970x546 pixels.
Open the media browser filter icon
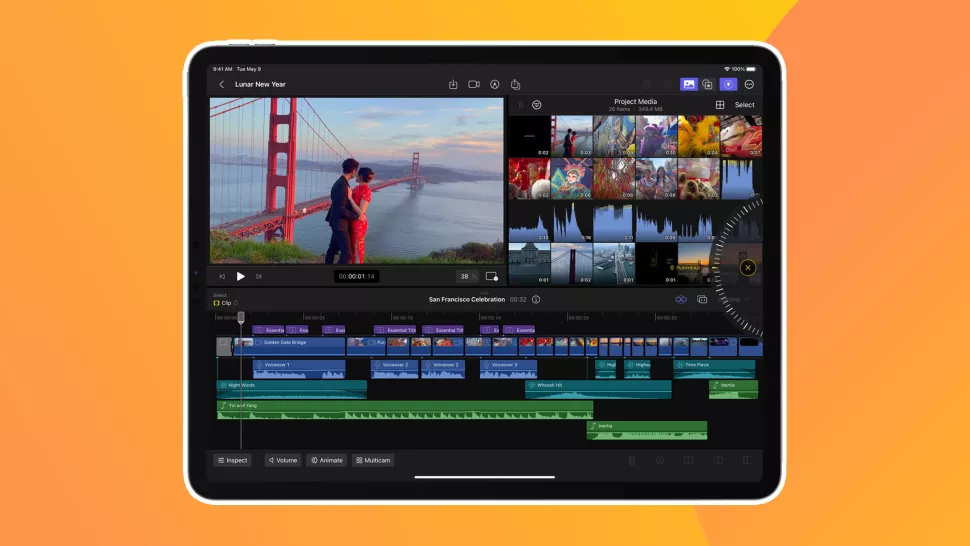(x=537, y=105)
